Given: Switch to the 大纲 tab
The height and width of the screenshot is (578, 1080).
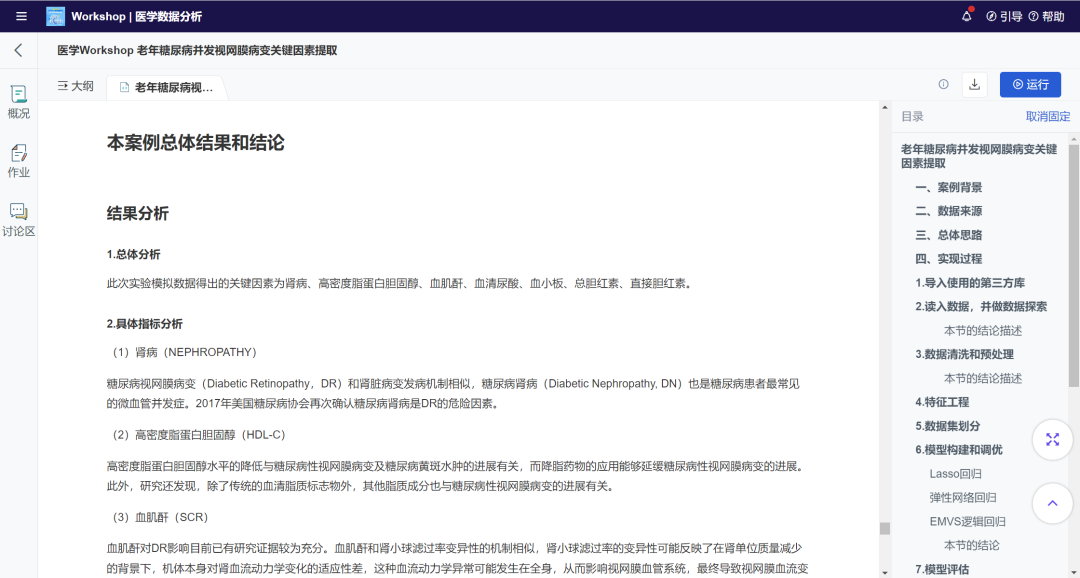Looking at the screenshot, I should pyautogui.click(x=76, y=86).
